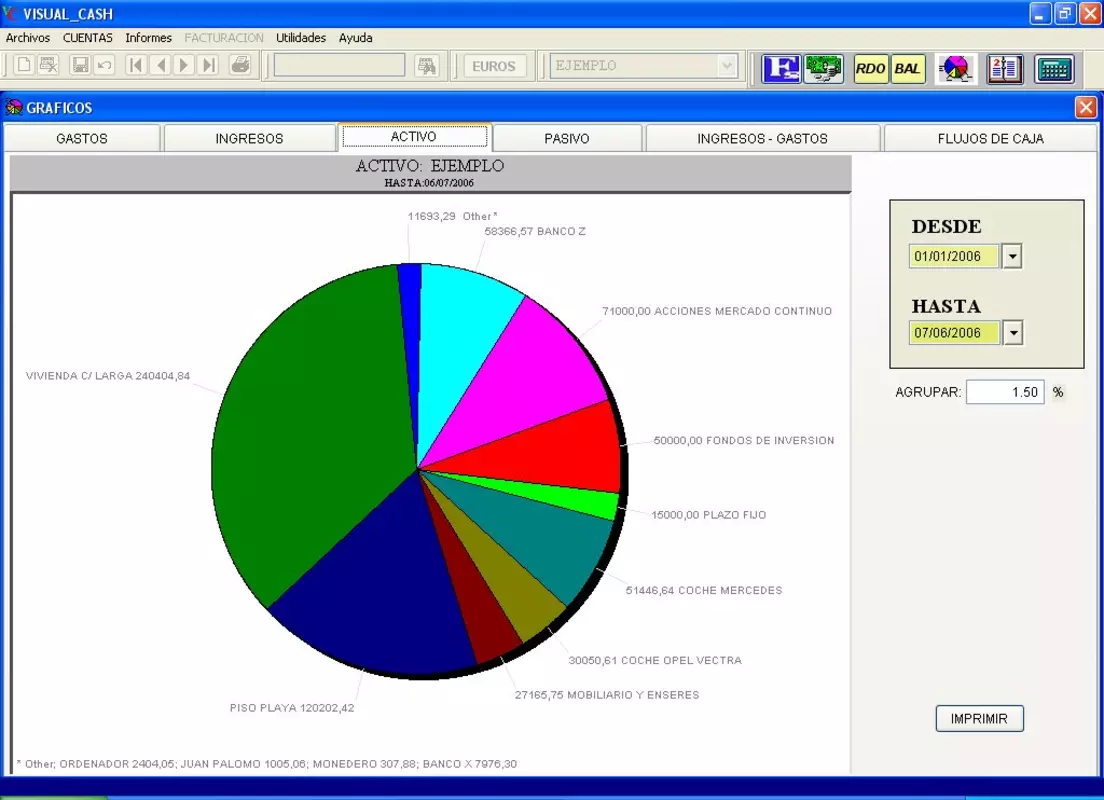Select the ACTIVO tab

point(414,137)
